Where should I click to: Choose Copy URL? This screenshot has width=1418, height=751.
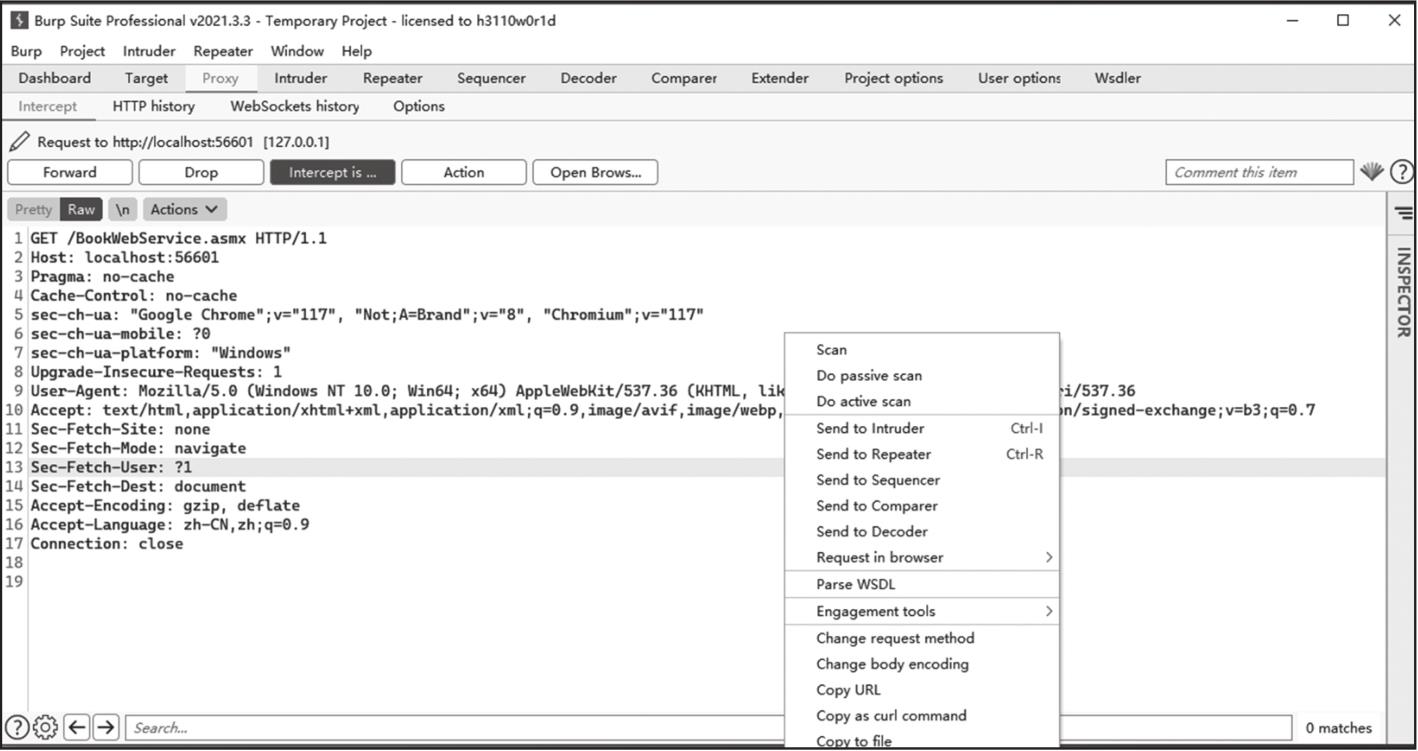click(921, 690)
